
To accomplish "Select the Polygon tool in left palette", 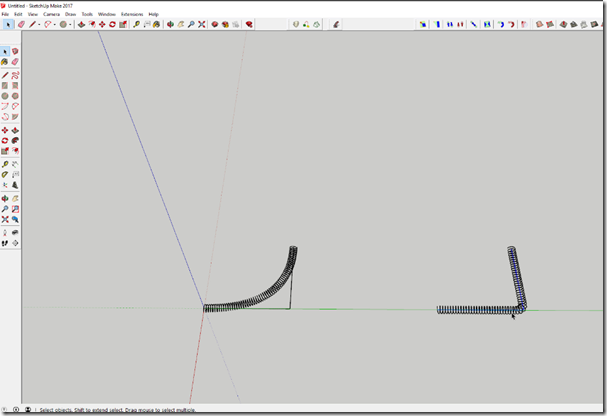I will [15, 96].
